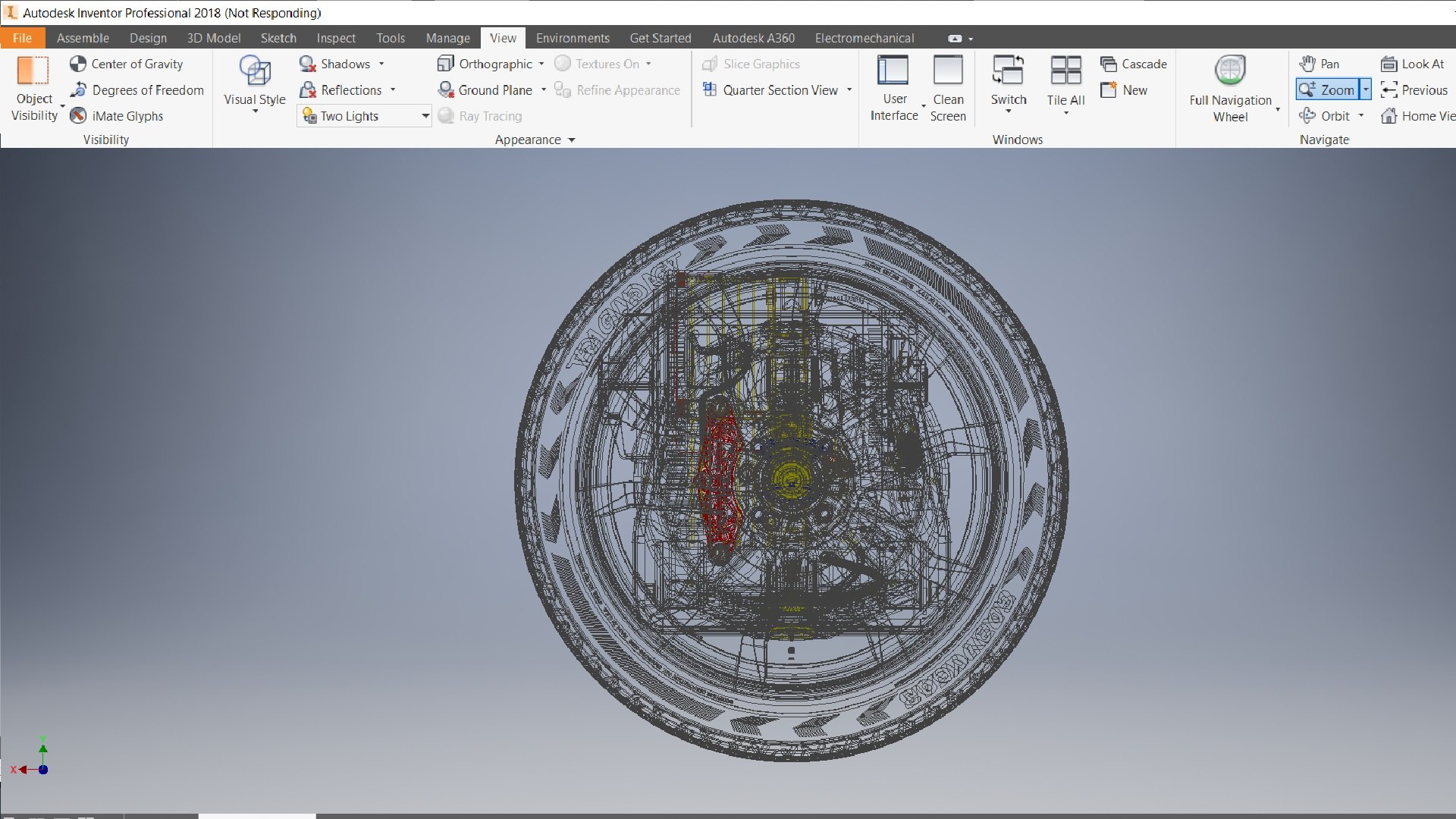This screenshot has height=819, width=1456.
Task: Click the Home View icon
Action: click(1389, 115)
